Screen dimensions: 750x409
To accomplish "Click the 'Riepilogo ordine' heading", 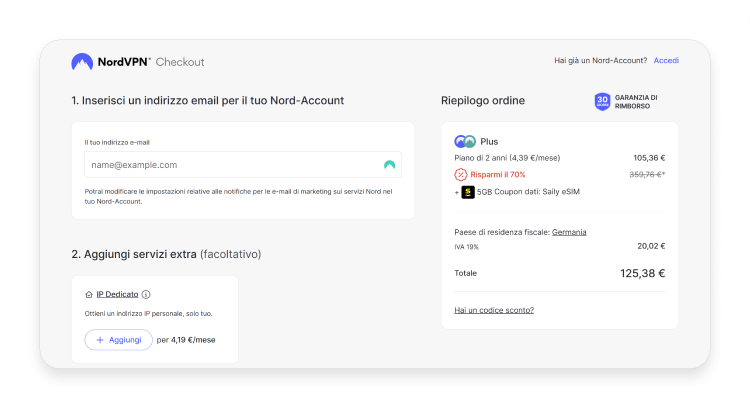I will (483, 101).
